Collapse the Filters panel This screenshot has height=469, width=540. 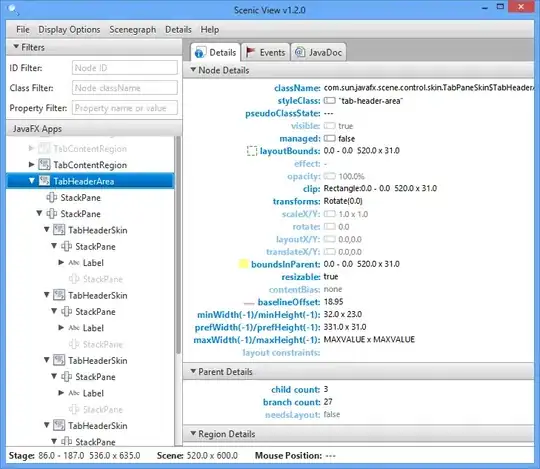16,46
